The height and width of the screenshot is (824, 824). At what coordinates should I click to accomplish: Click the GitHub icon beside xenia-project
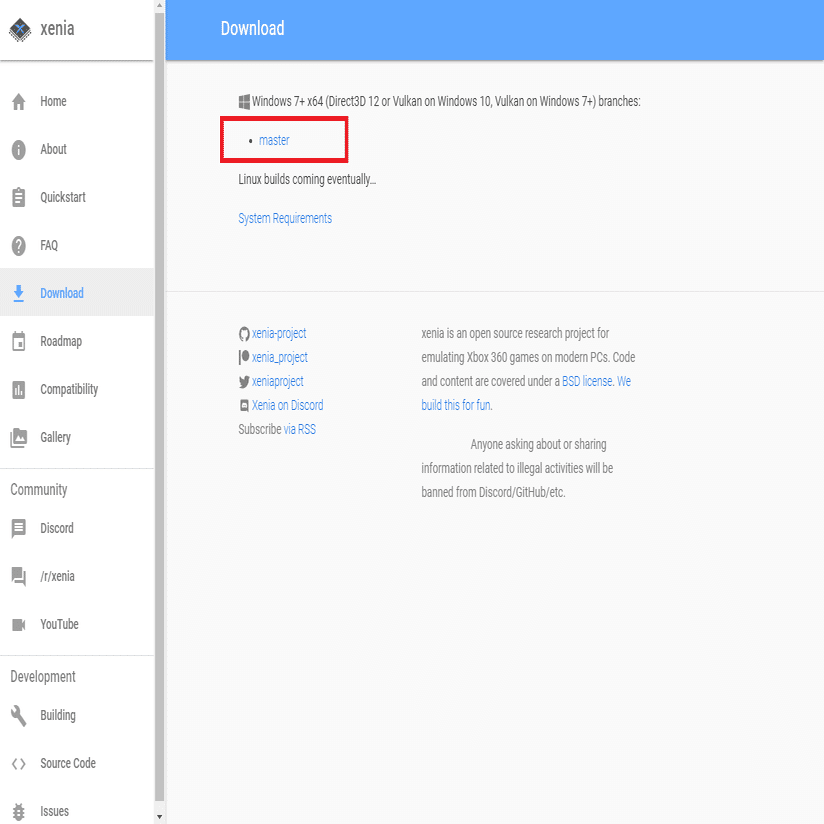click(x=244, y=334)
